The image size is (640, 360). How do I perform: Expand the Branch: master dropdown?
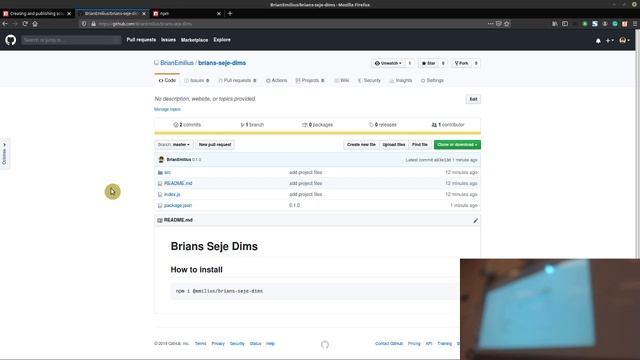tap(174, 144)
